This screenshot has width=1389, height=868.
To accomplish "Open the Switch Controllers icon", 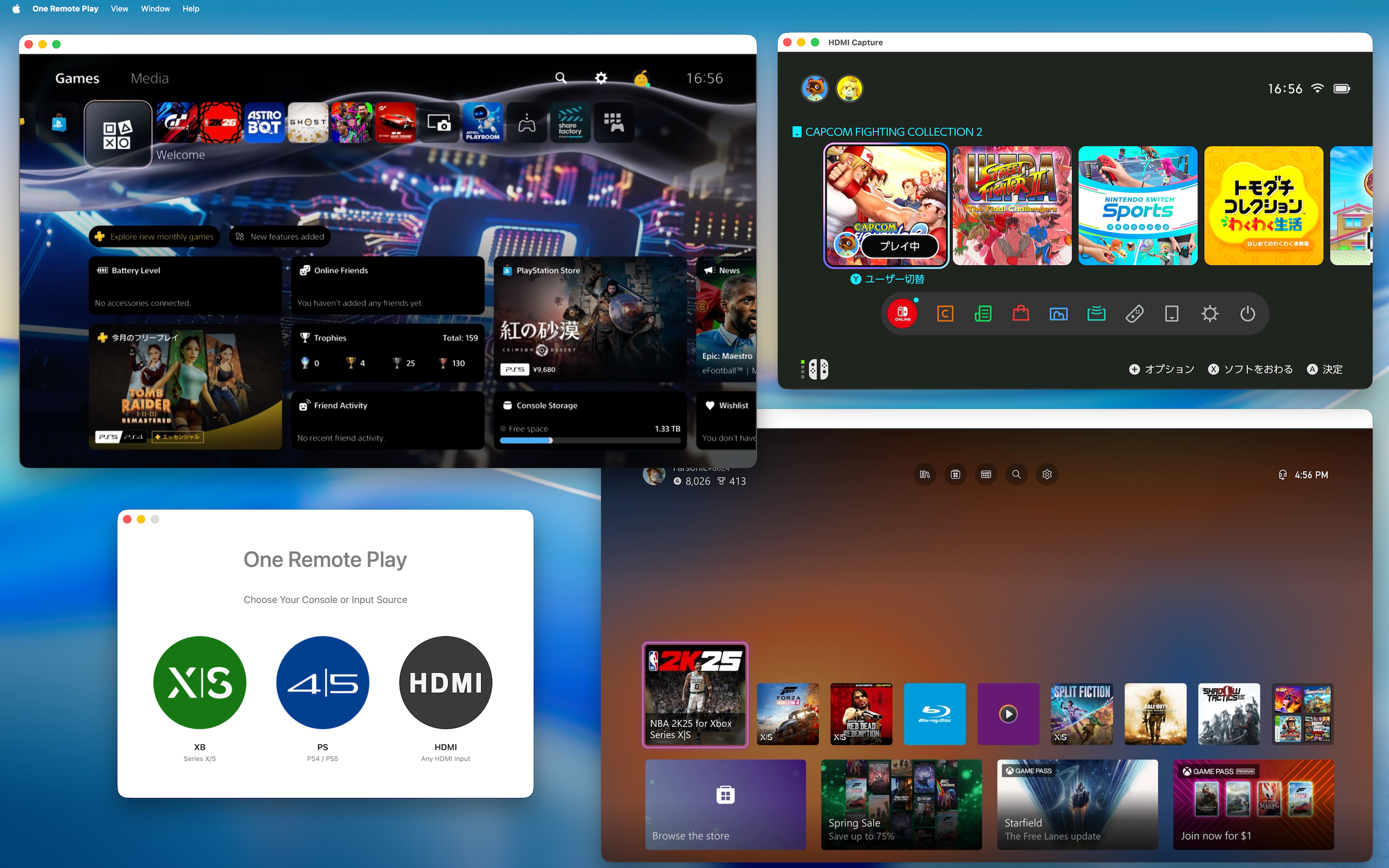I will tap(1134, 314).
